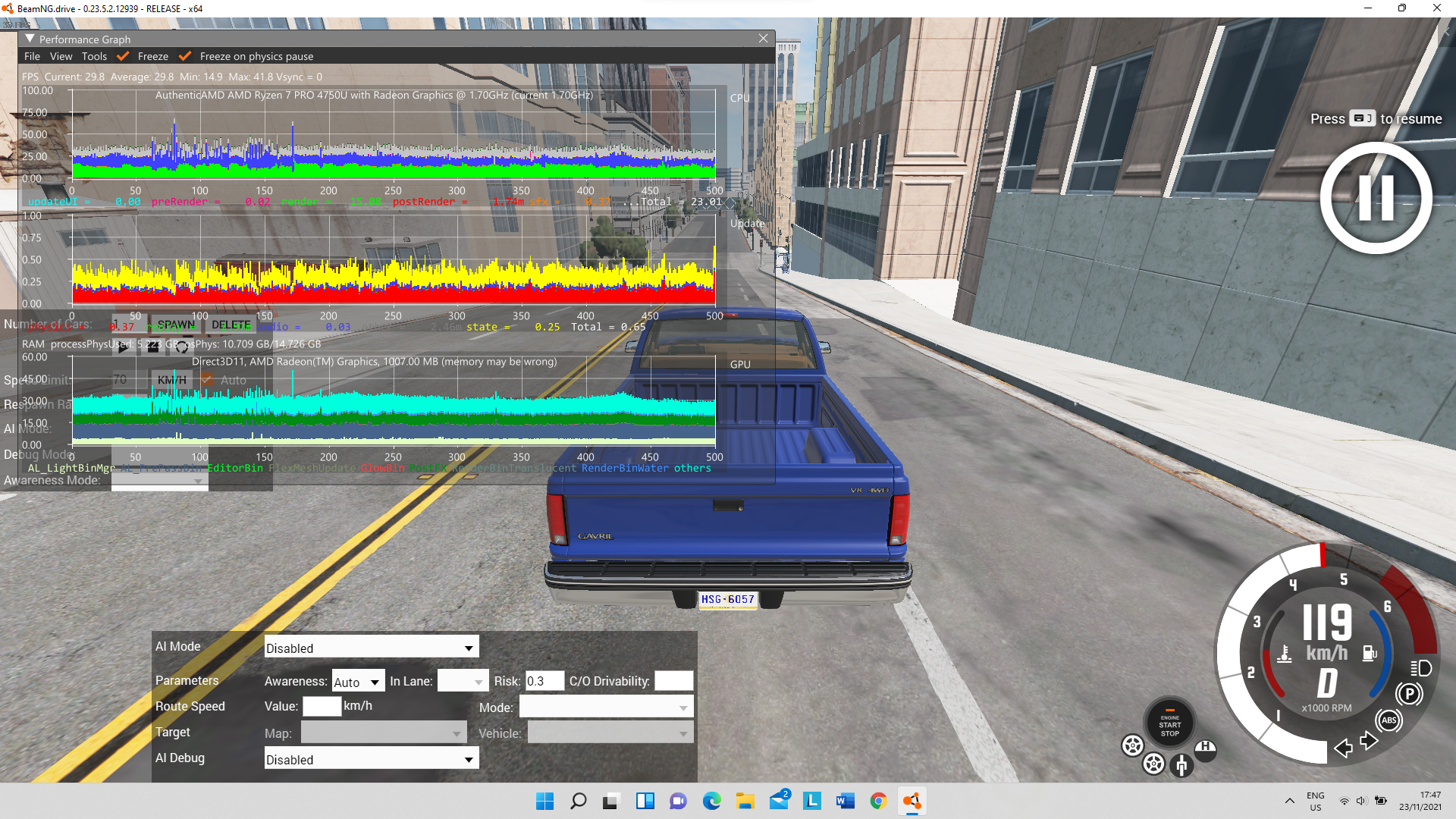Click the DELETE button
Screen dimensions: 1456x819
tap(231, 325)
